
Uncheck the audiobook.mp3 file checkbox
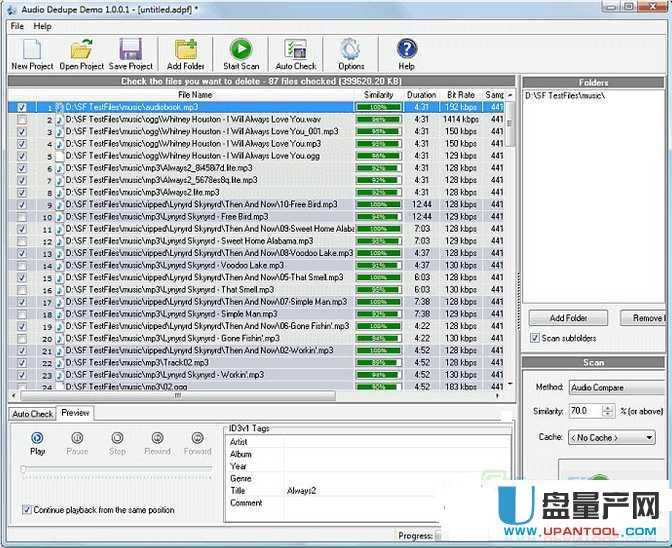coord(22,107)
